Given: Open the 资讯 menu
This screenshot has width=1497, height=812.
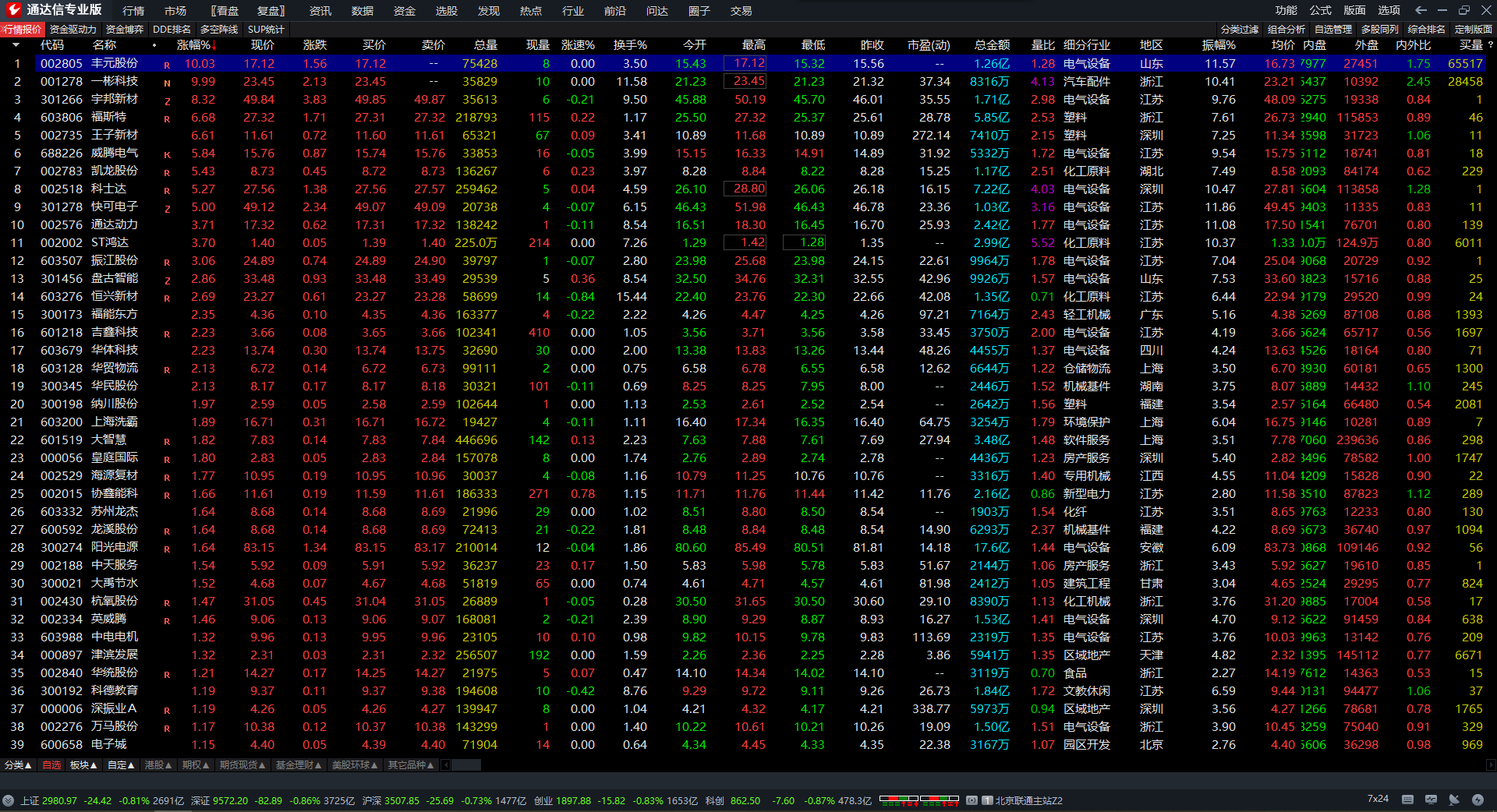Looking at the screenshot, I should point(320,11).
